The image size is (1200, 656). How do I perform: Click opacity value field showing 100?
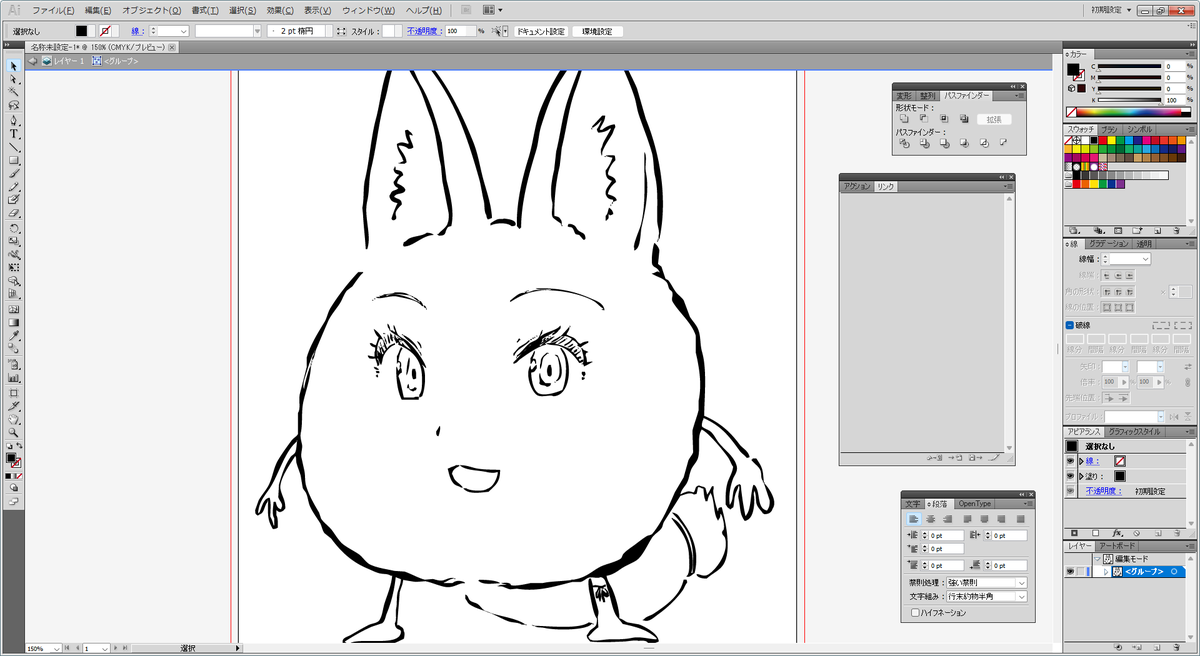point(460,31)
